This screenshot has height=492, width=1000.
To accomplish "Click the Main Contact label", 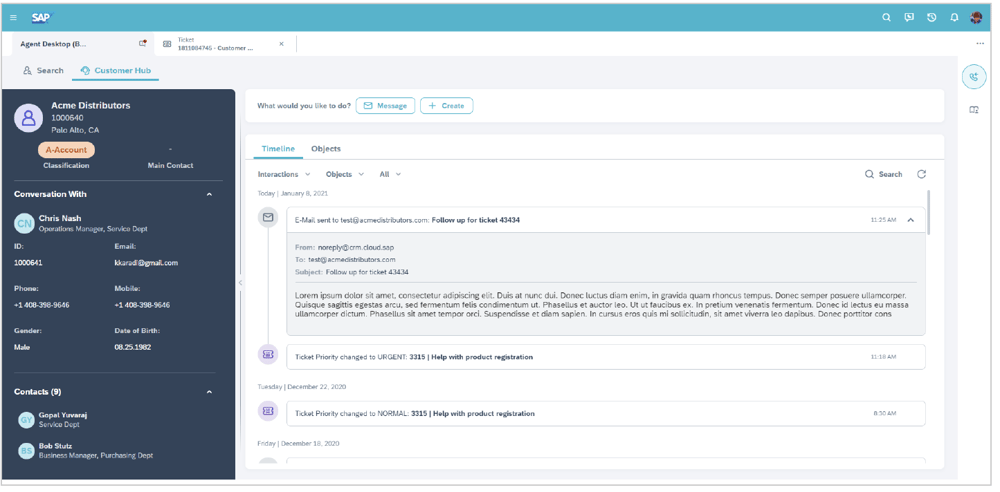I will click(170, 165).
